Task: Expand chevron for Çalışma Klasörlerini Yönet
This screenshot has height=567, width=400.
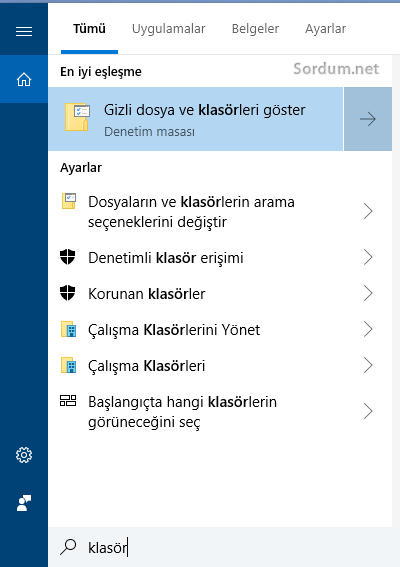Action: (368, 329)
